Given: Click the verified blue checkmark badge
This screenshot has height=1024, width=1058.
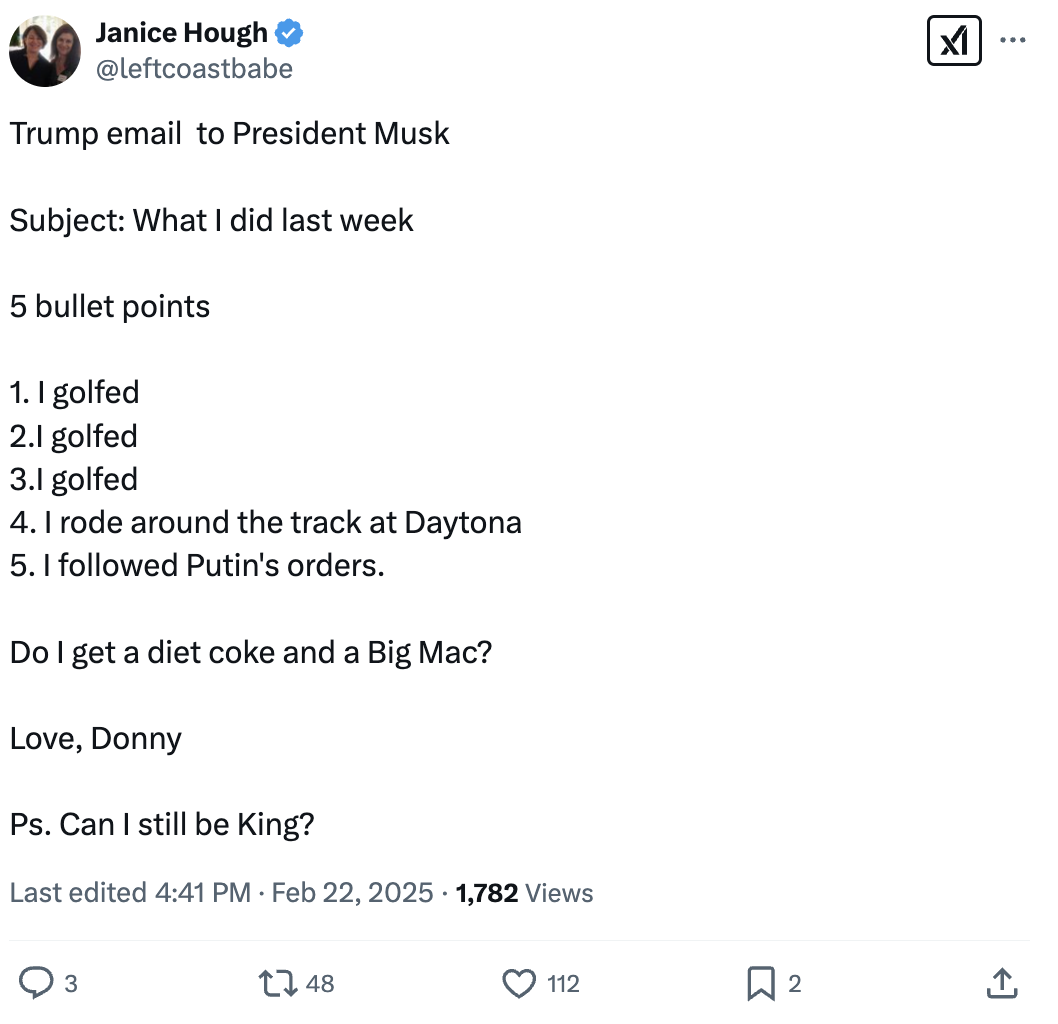Looking at the screenshot, I should pyautogui.click(x=288, y=32).
